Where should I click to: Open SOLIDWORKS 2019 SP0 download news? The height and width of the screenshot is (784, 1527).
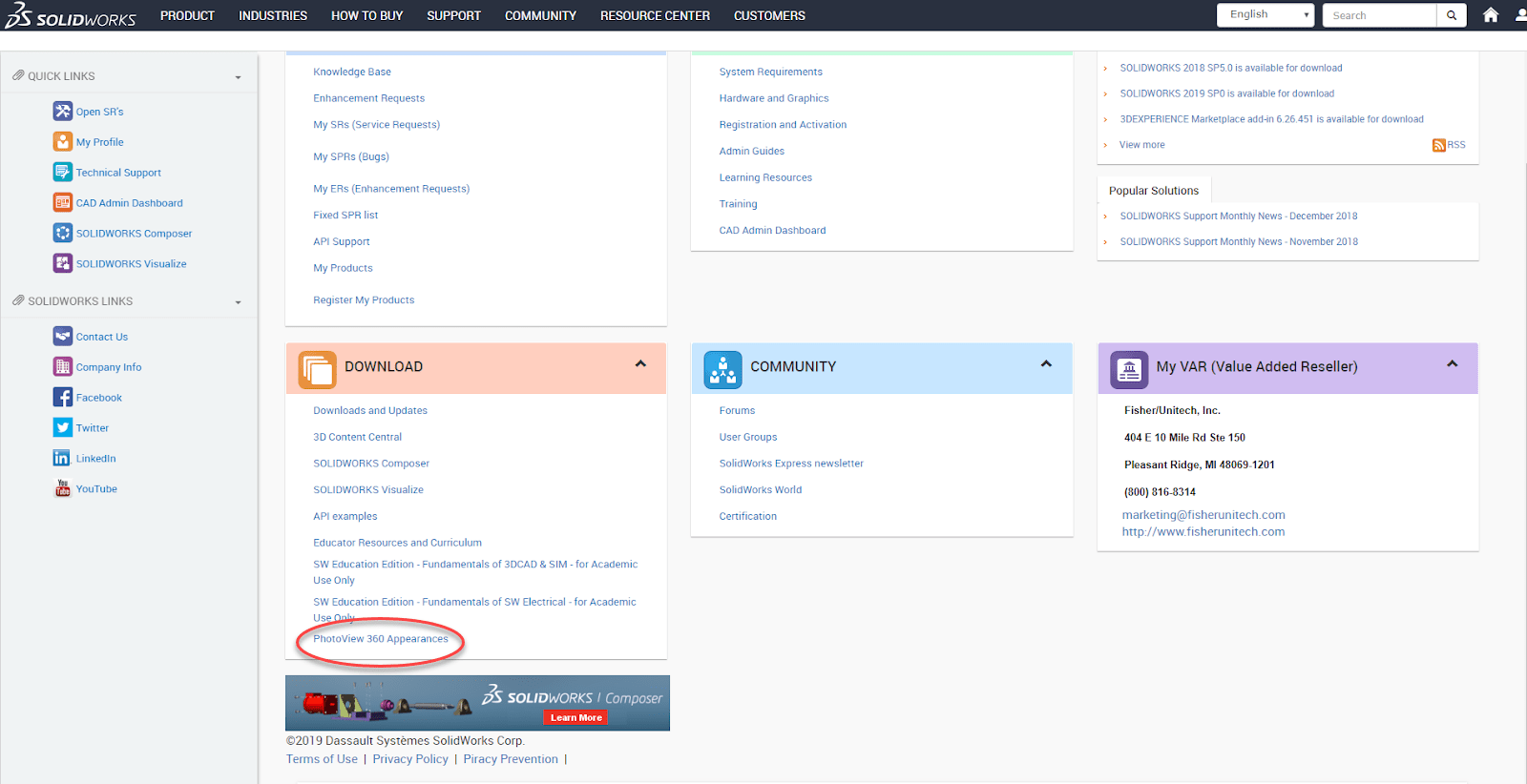pos(1227,93)
